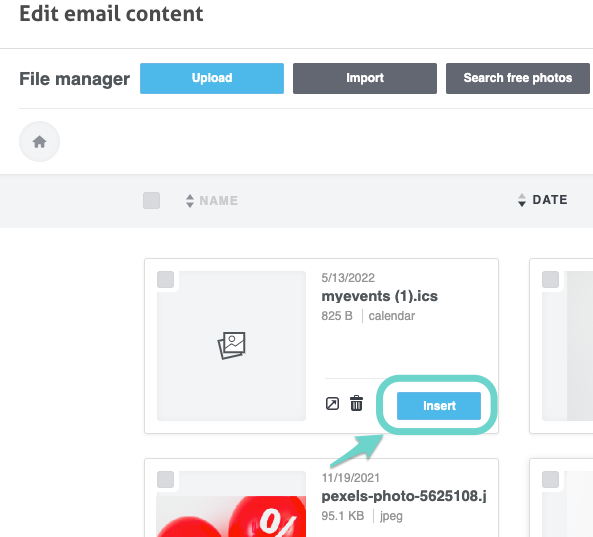Viewport: 593px width, 537px height.
Task: Go to the file manager home folder
Action: (39, 142)
